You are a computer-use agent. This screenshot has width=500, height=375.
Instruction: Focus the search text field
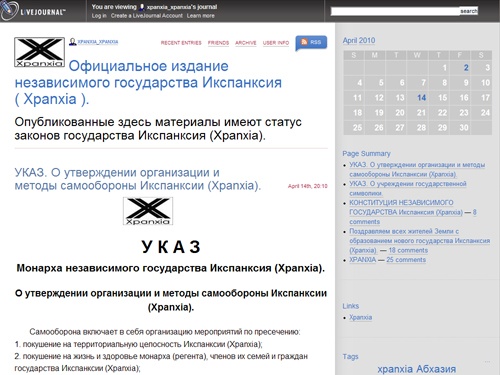point(395,11)
